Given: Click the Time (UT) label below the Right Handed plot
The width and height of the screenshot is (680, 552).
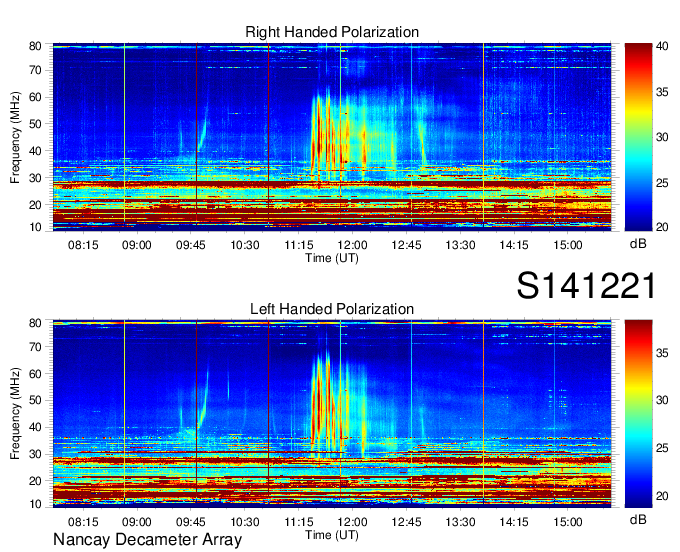Looking at the screenshot, I should coord(332,258).
